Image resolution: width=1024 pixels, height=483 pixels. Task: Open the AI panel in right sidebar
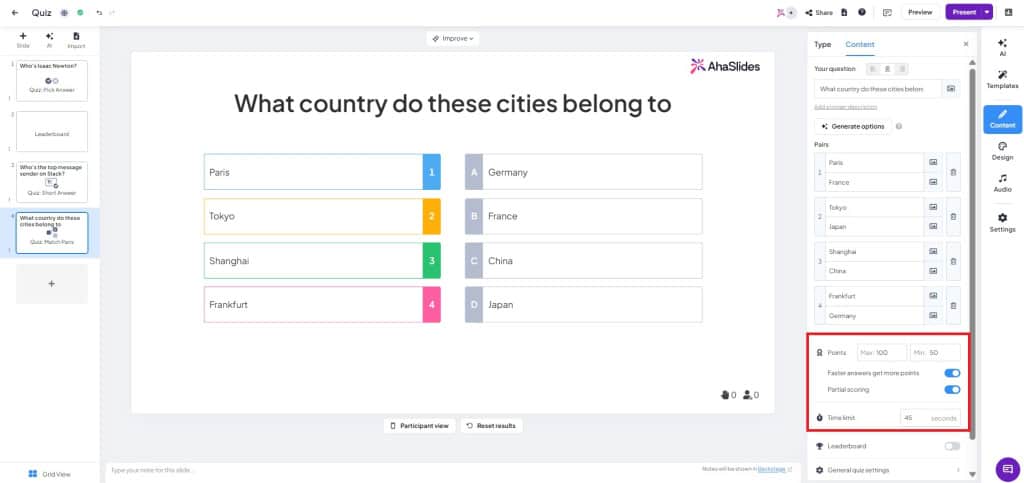(x=1002, y=47)
